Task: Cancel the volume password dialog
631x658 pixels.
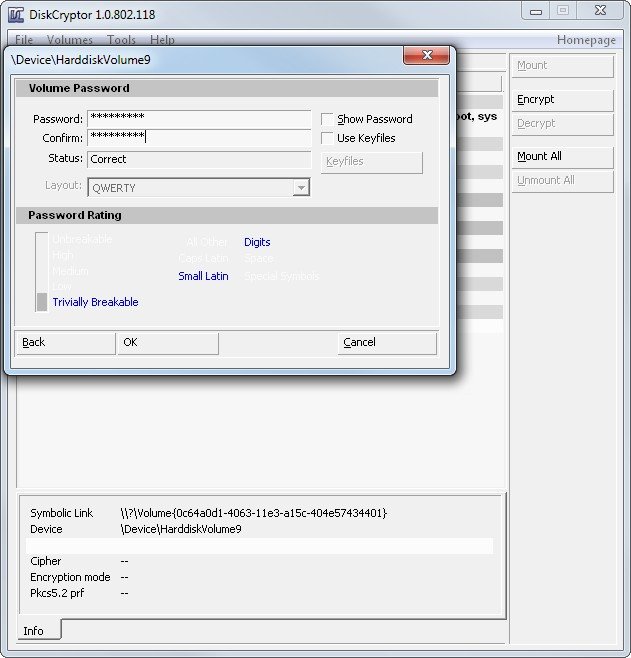Action: click(x=387, y=343)
